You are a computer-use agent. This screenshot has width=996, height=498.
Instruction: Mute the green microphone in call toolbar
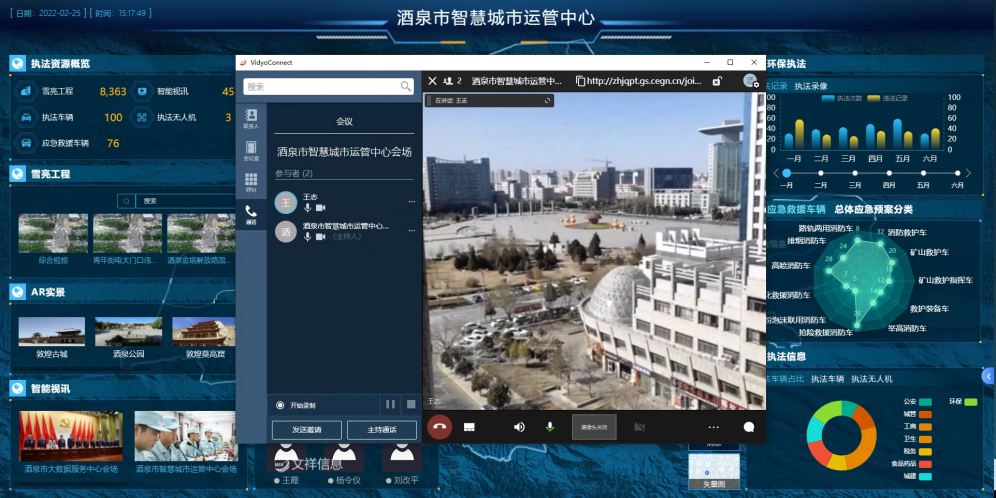pos(550,426)
